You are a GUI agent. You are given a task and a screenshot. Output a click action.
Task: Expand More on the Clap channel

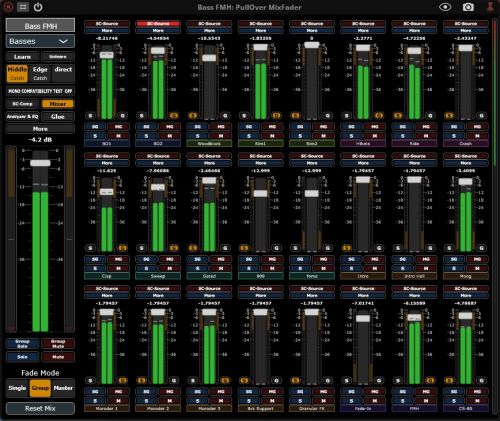107,163
